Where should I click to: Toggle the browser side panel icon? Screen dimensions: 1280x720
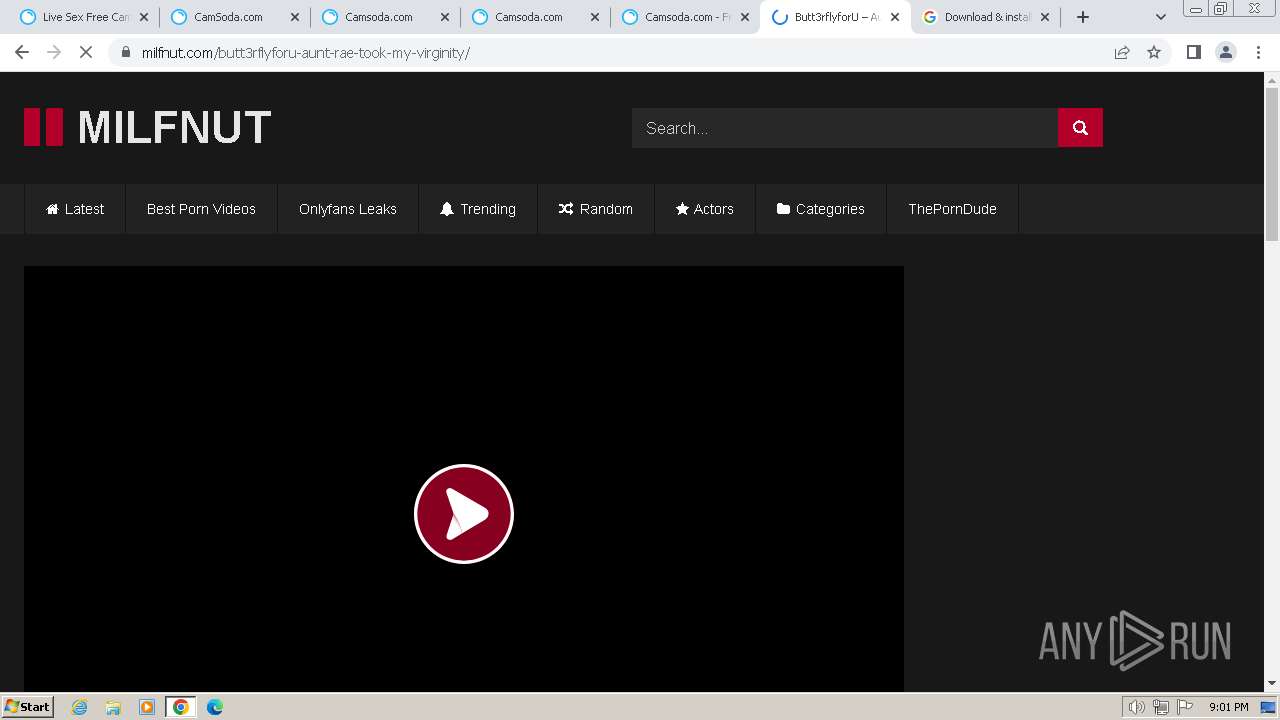pos(1193,52)
